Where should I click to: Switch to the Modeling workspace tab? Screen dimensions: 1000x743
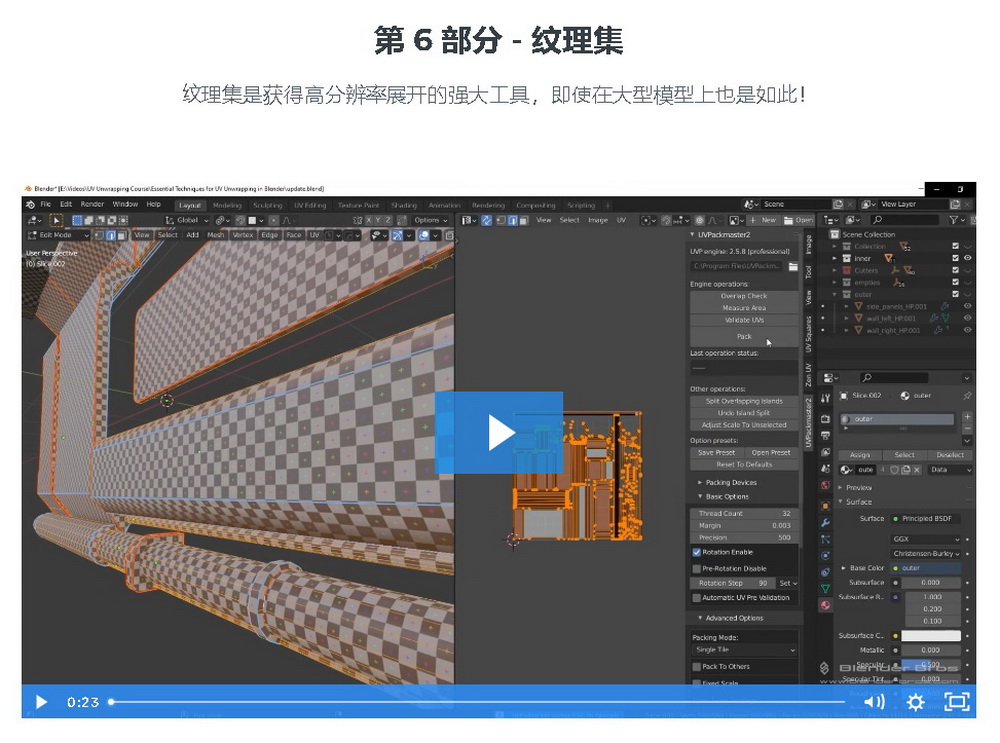click(227, 205)
